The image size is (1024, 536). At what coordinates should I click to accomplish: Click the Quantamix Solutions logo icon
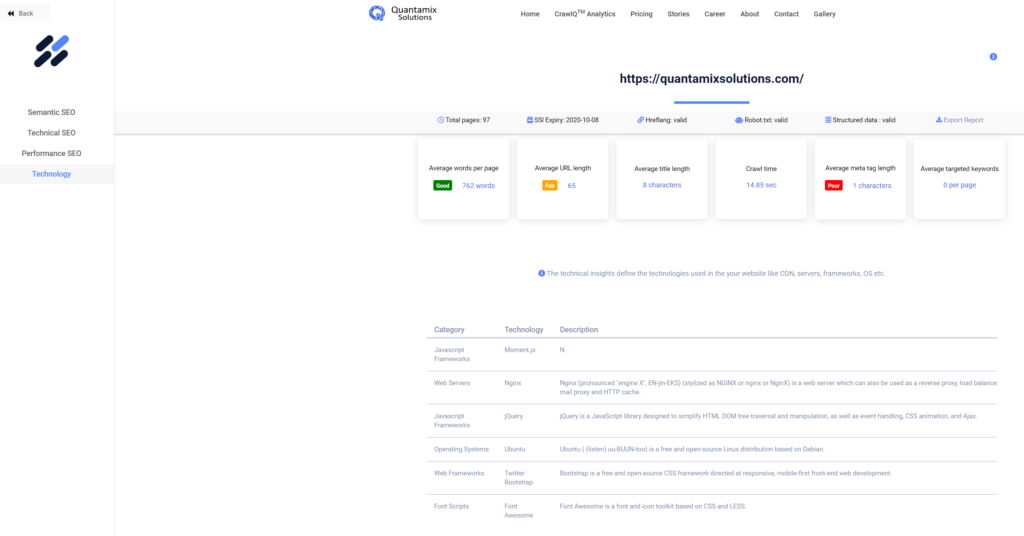pyautogui.click(x=377, y=13)
